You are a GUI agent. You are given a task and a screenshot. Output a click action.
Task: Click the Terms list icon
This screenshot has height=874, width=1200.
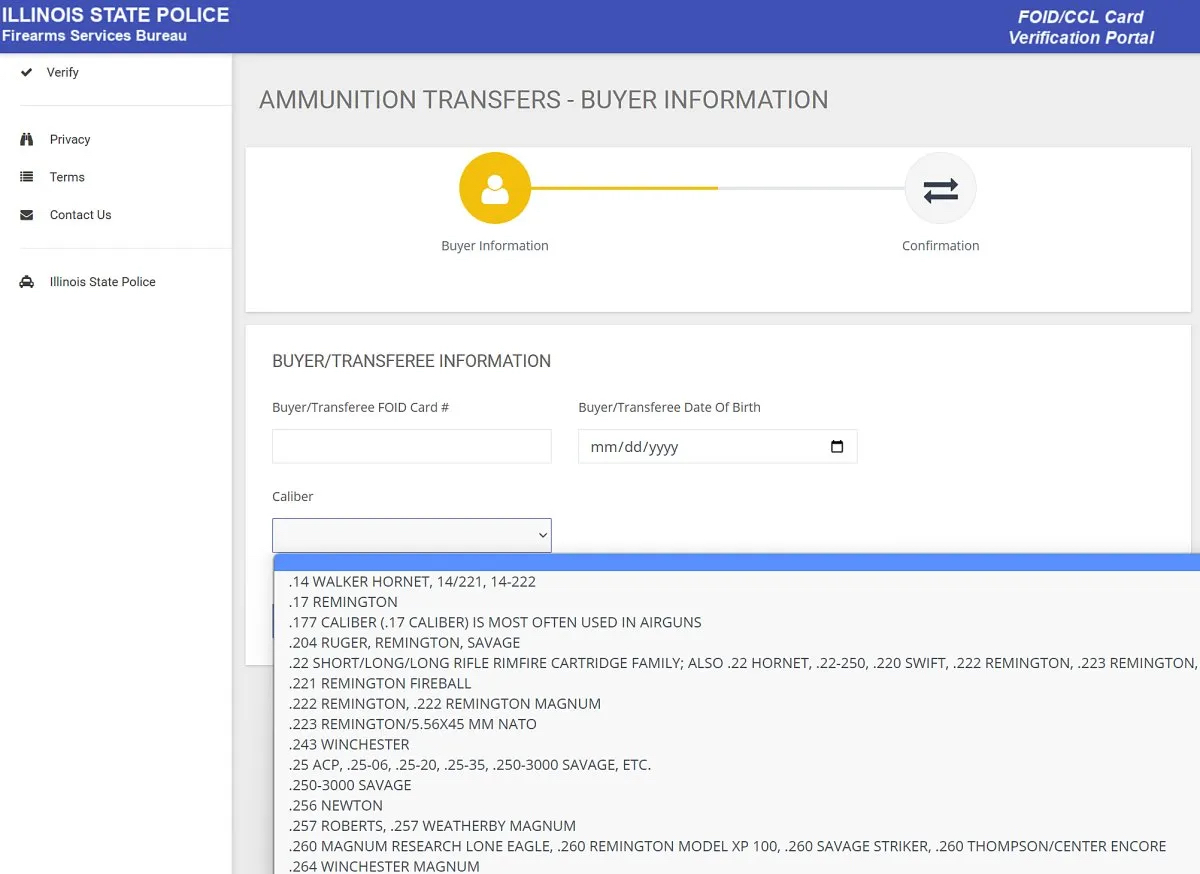click(x=27, y=177)
